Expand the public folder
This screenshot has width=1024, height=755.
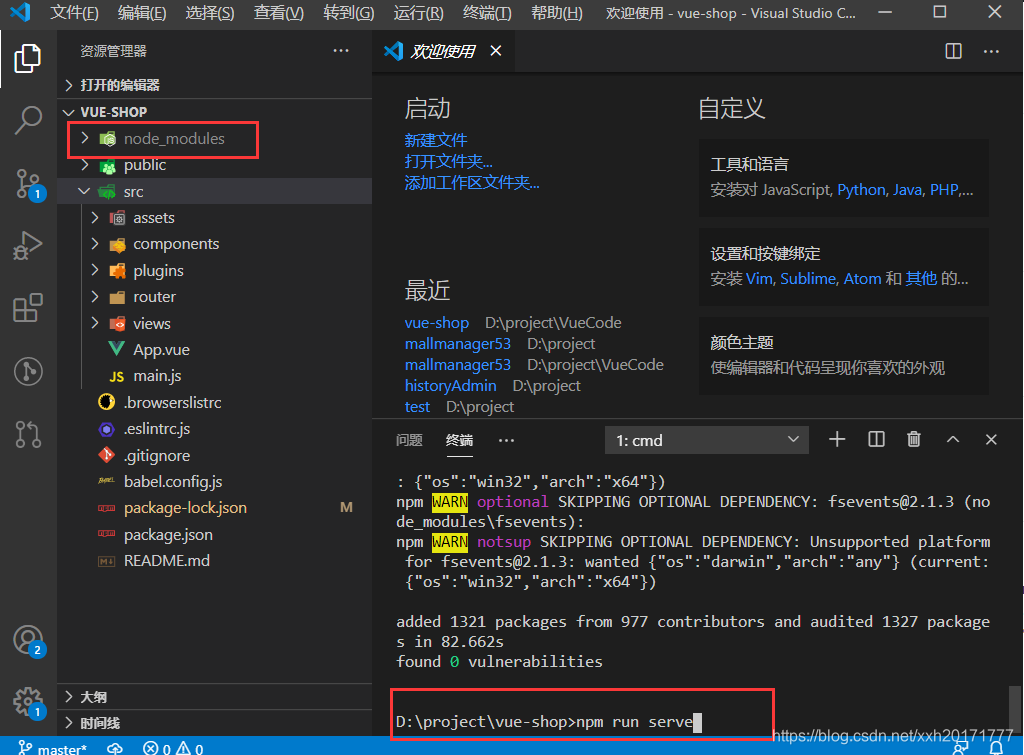click(214, 165)
